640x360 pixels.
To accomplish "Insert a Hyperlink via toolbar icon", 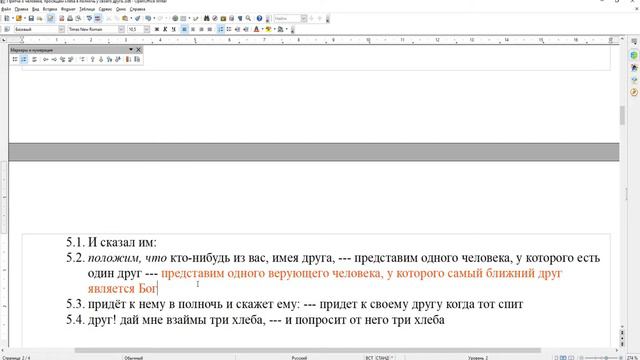I will click(175, 18).
